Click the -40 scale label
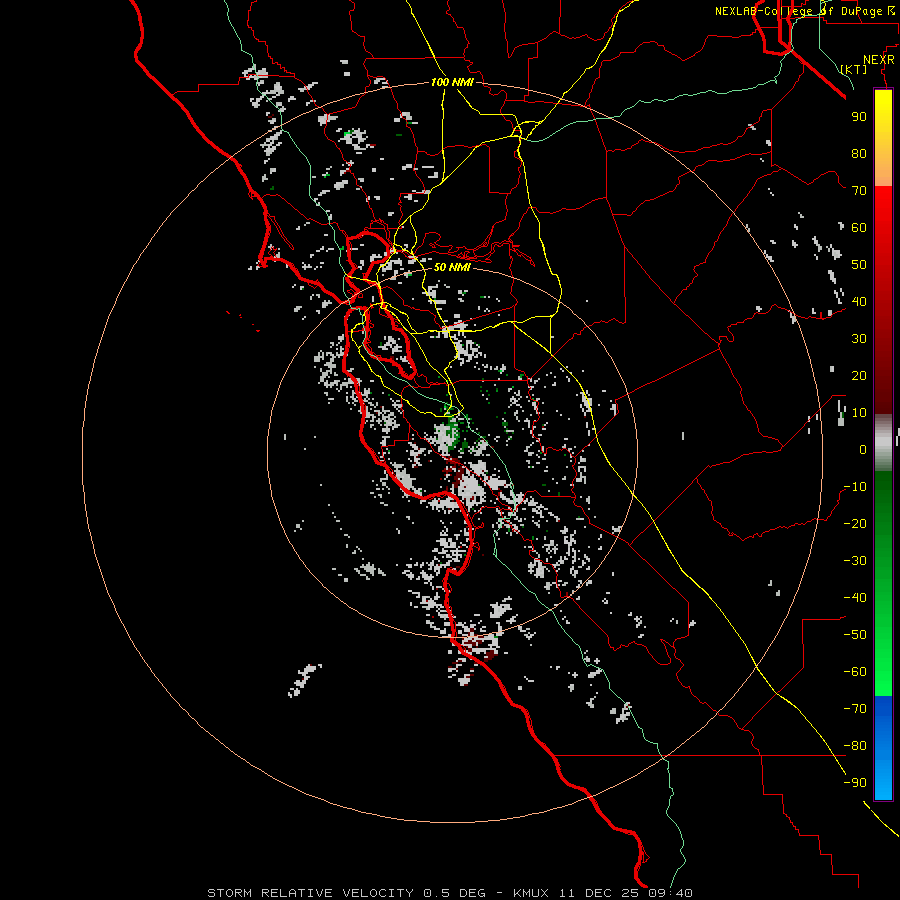 (x=855, y=598)
